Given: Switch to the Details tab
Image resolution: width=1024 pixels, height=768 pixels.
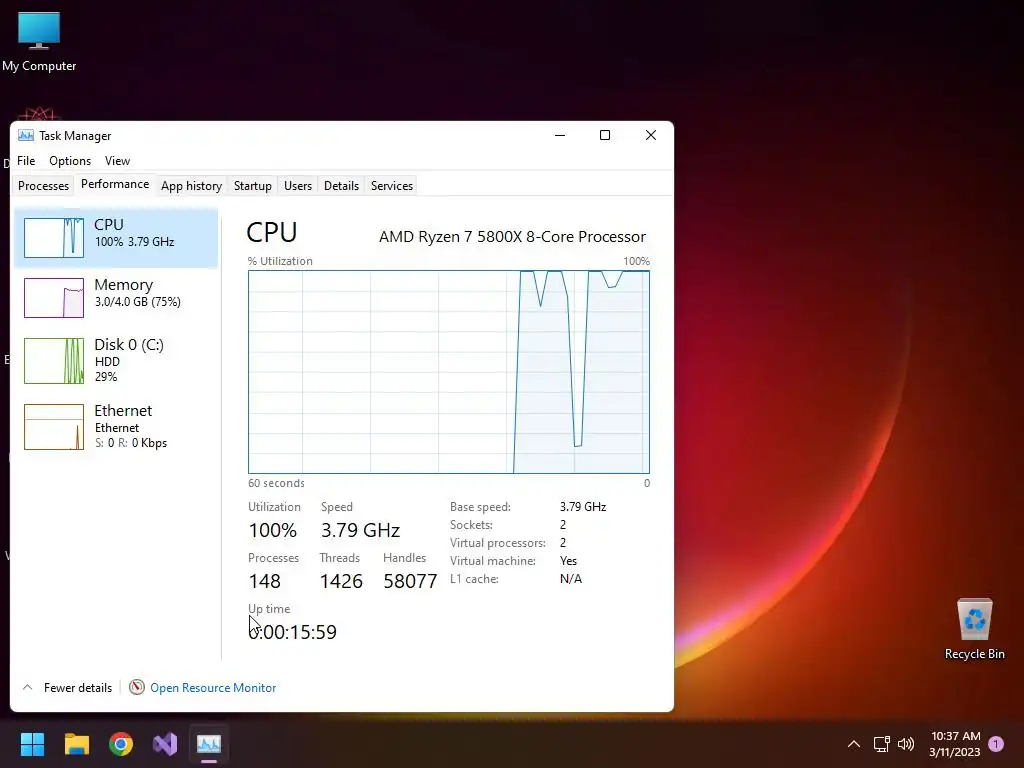Looking at the screenshot, I should point(342,185).
